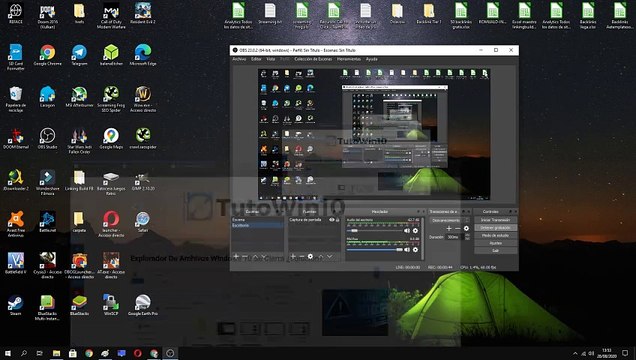Open the Editar menu in OBS
Screen dimensions: 636x360
(x=256, y=59)
